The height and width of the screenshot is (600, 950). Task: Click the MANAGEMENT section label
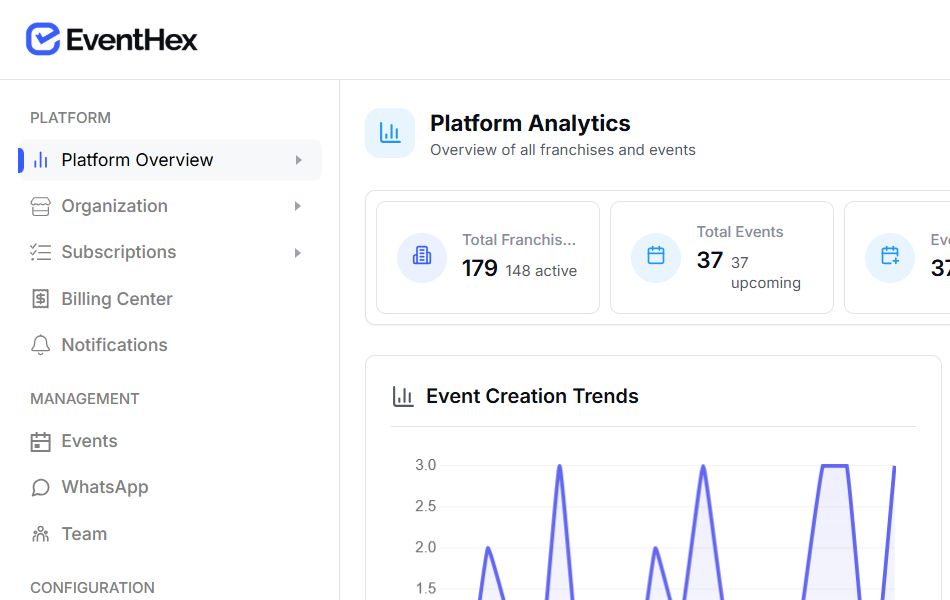85,399
